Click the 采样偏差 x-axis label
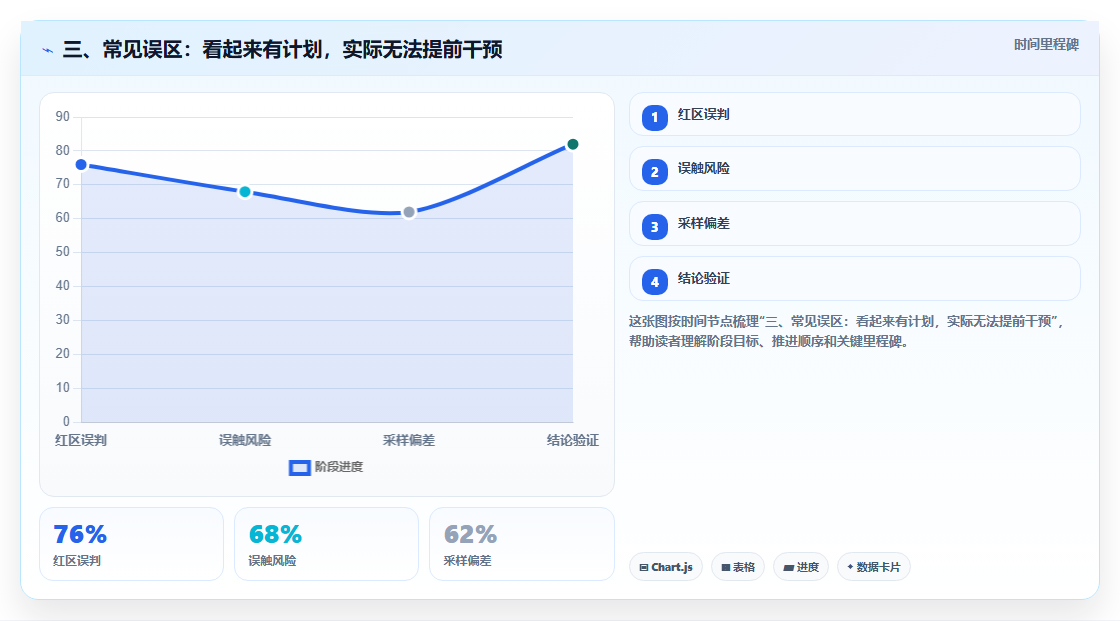This screenshot has width=1120, height=621. (x=409, y=440)
